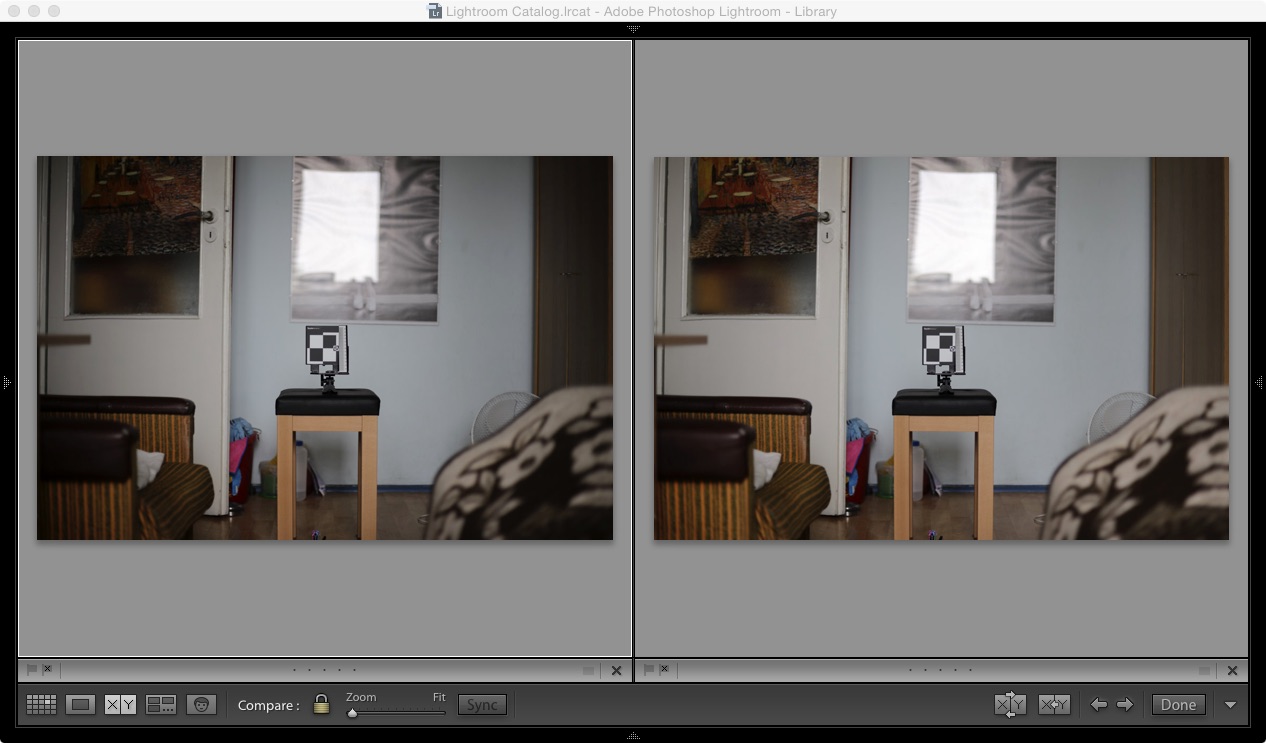1266x743 pixels.
Task: Click the Sync button
Action: click(482, 705)
